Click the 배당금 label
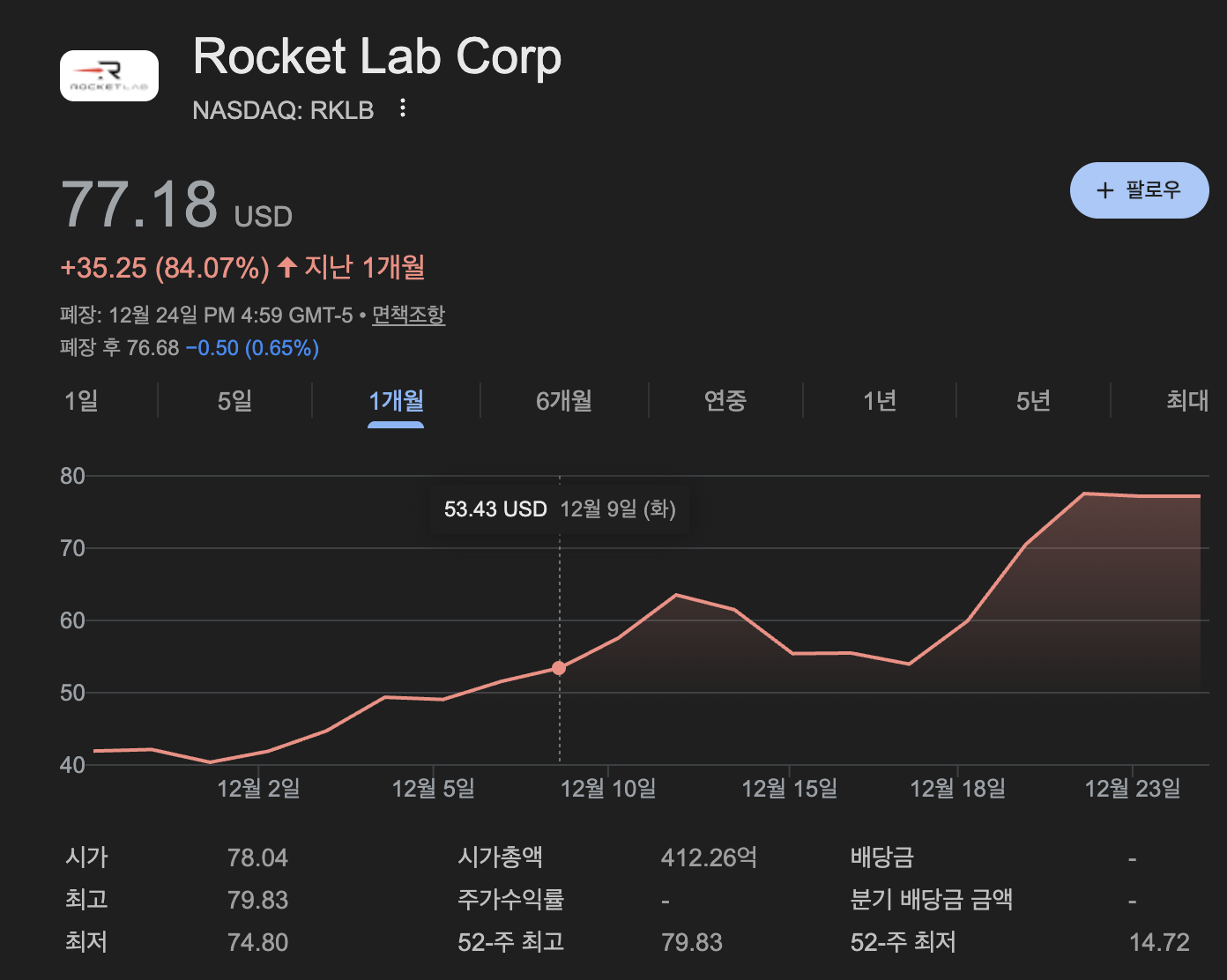The width and height of the screenshot is (1227, 980). 881,857
